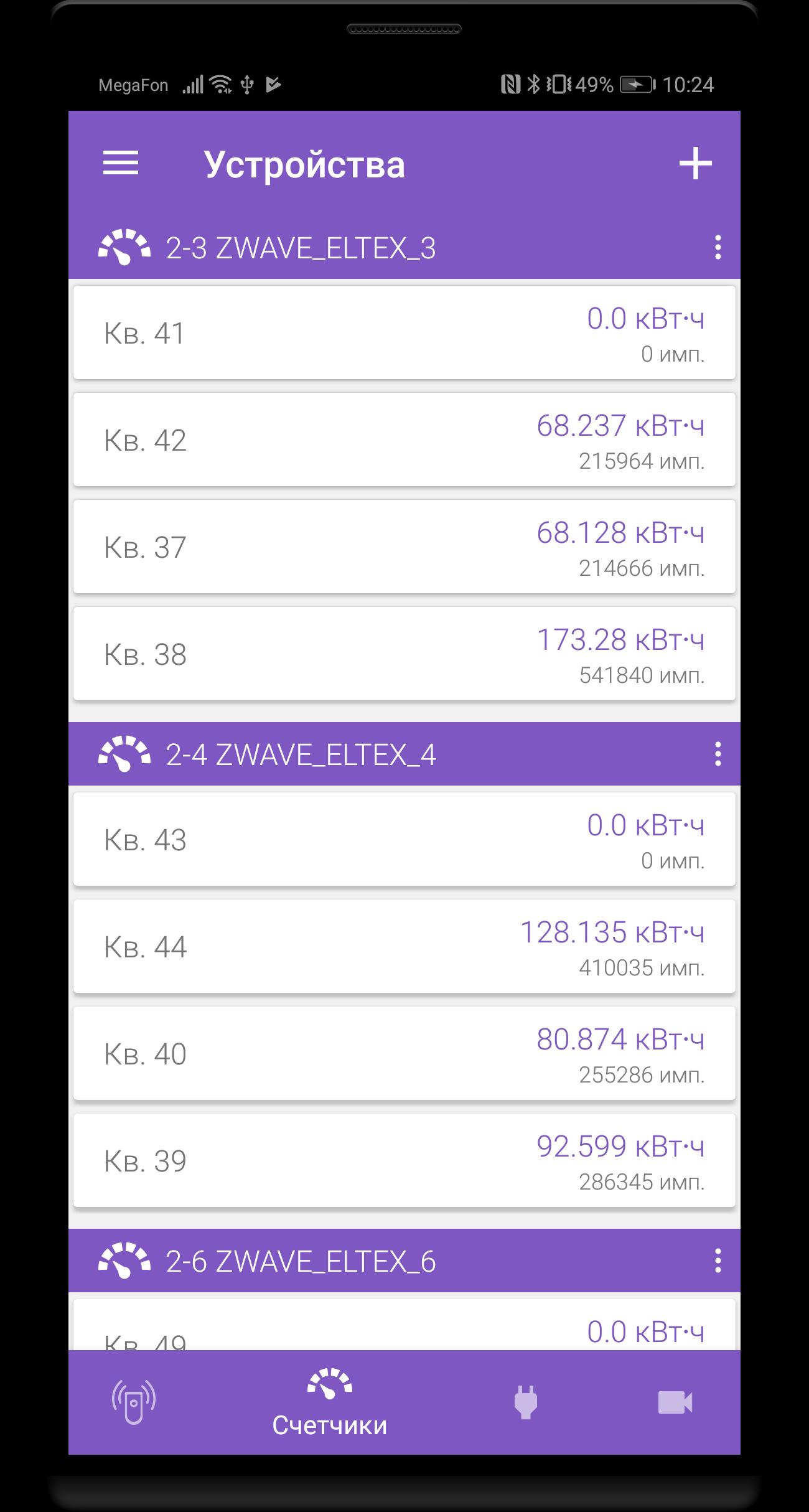Select the Кв. 43 meter entry
Image resolution: width=809 pixels, height=1512 pixels.
(404, 839)
